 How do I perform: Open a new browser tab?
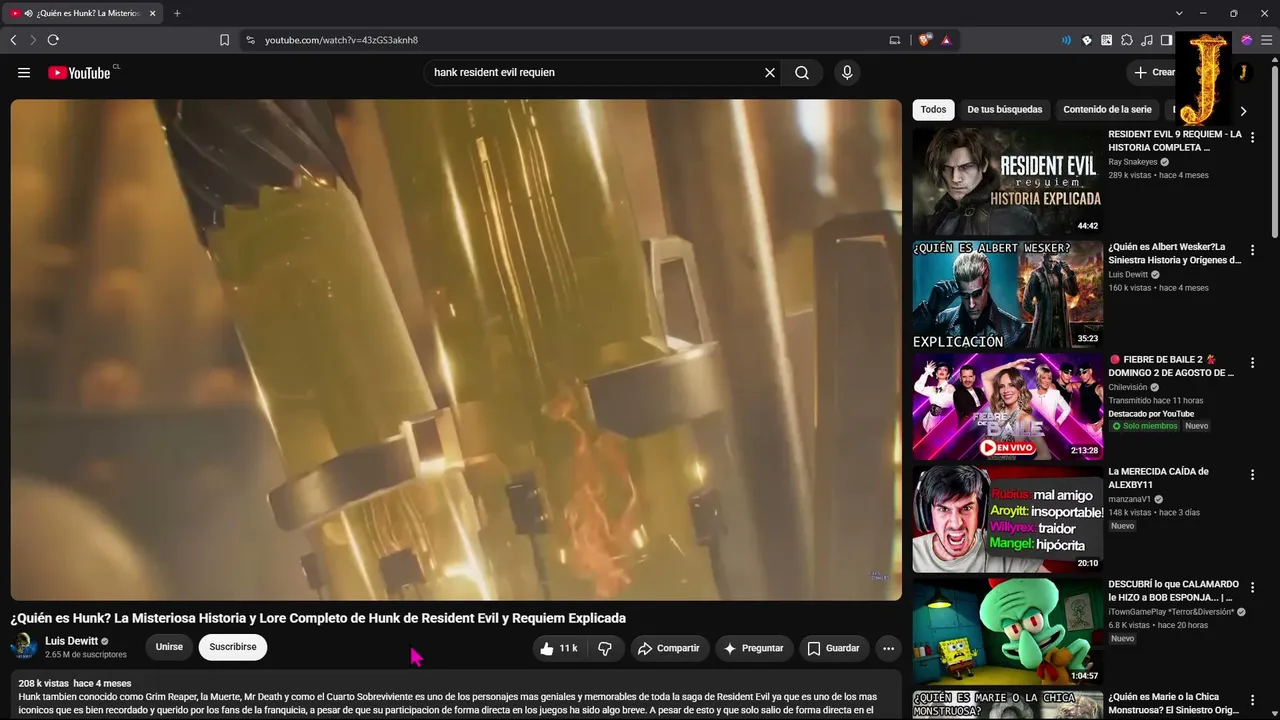click(x=177, y=13)
